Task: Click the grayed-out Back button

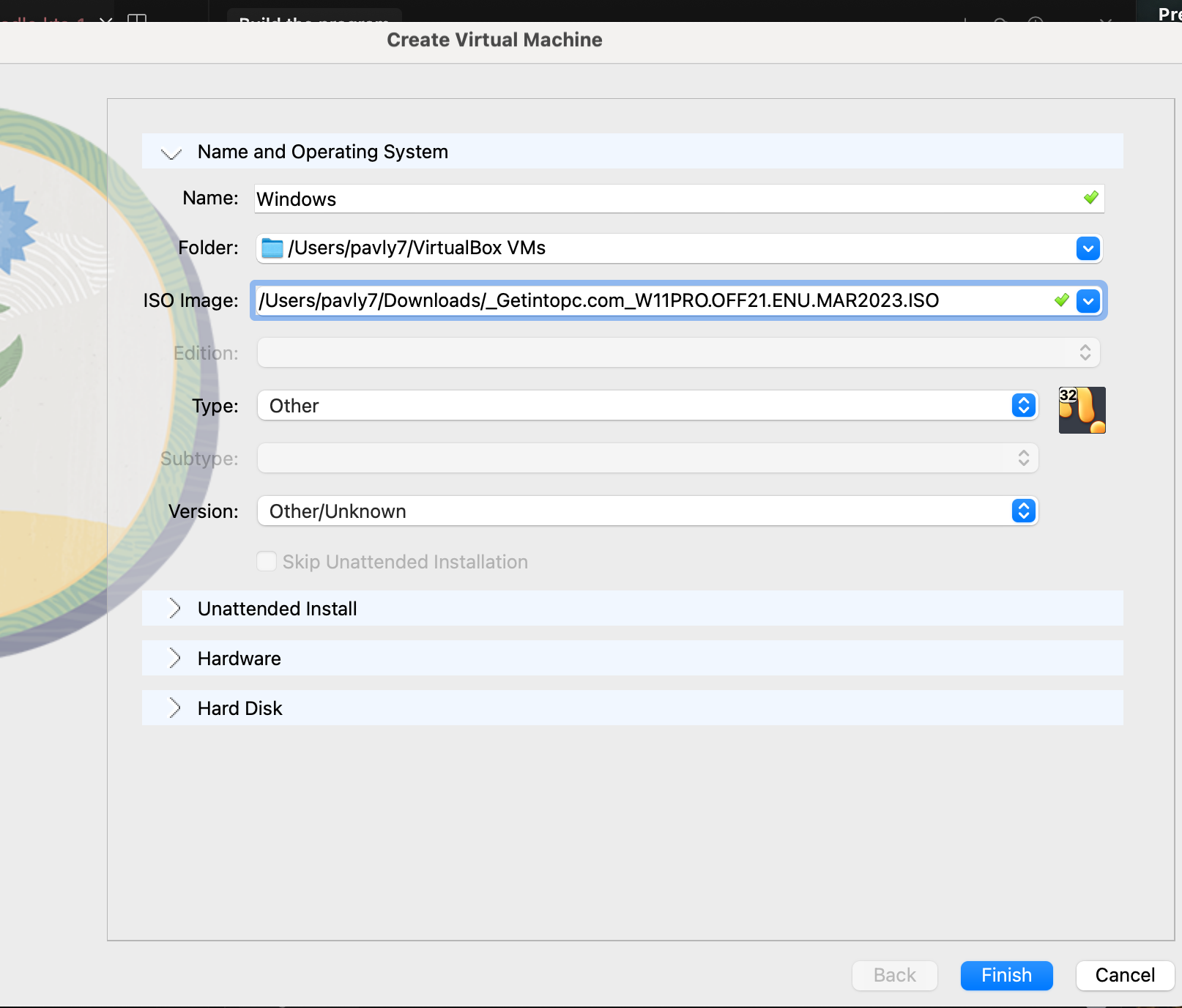Action: pos(894,975)
